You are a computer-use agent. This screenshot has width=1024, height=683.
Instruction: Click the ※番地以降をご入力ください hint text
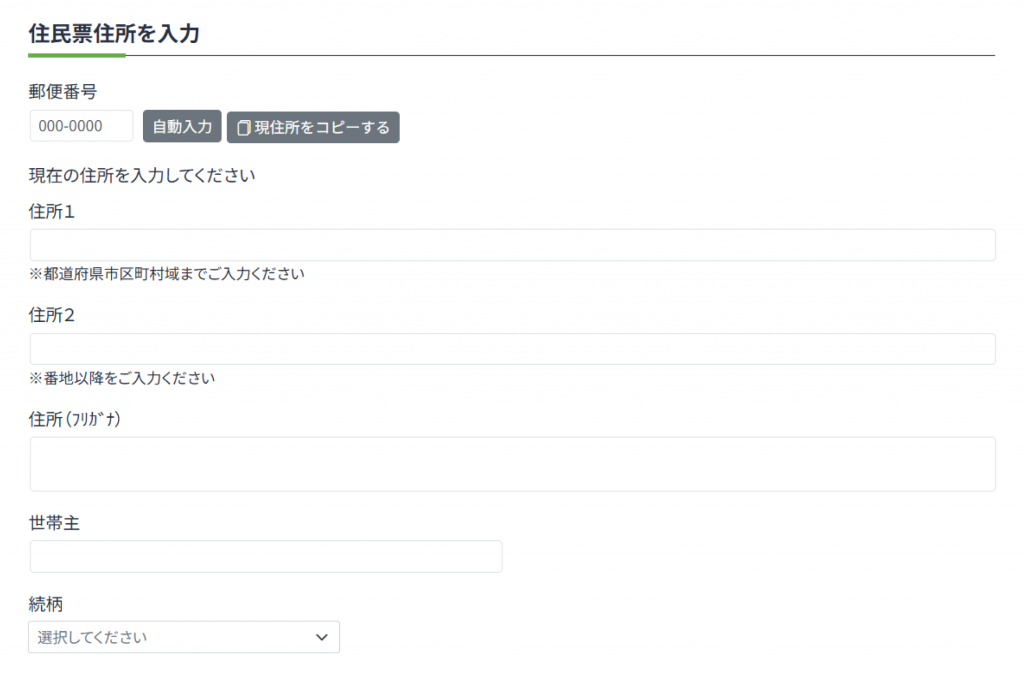[123, 378]
